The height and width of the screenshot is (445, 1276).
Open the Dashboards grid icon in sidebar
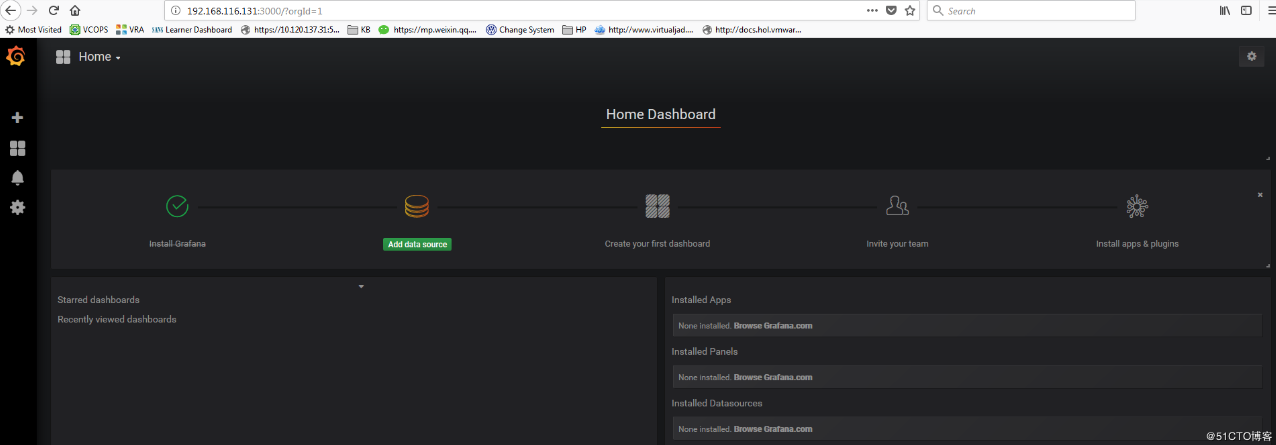[x=17, y=148]
